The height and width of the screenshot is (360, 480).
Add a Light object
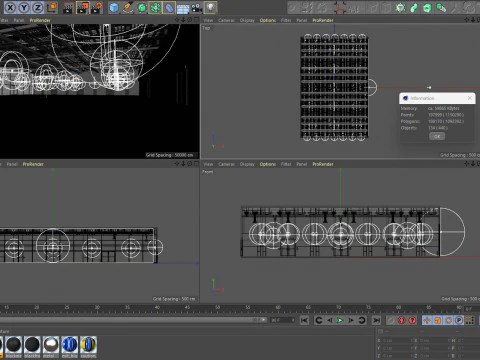pyautogui.click(x=210, y=7)
